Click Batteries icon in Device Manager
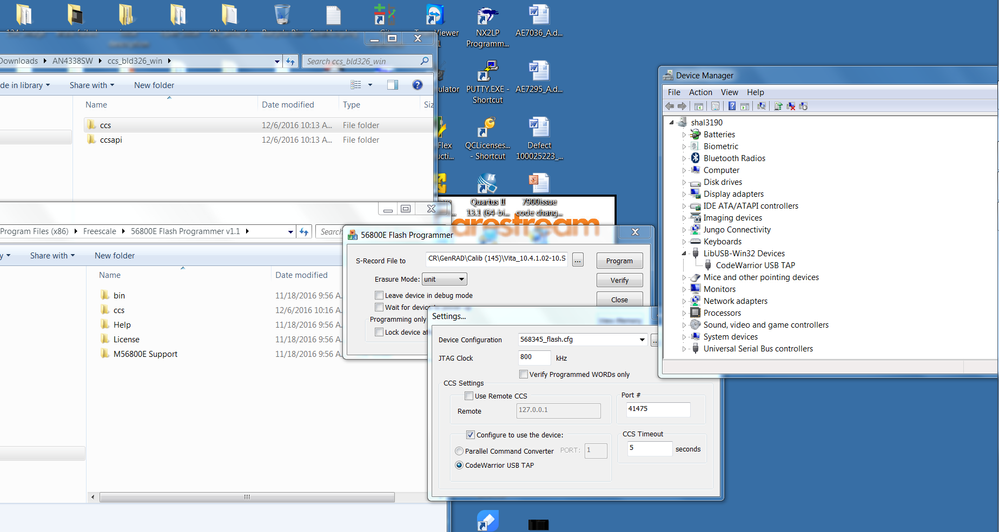Image resolution: width=999 pixels, height=532 pixels. 695,134
